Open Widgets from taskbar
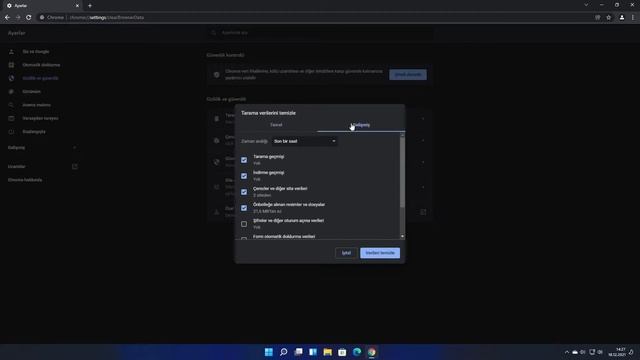The image size is (640, 360). tap(313, 352)
